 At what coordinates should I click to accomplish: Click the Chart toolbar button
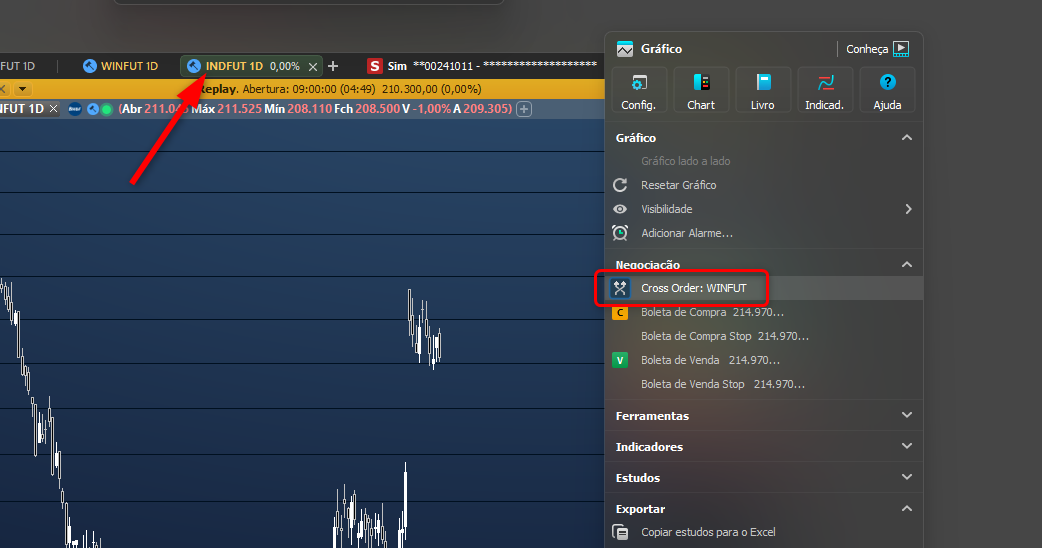(x=700, y=90)
